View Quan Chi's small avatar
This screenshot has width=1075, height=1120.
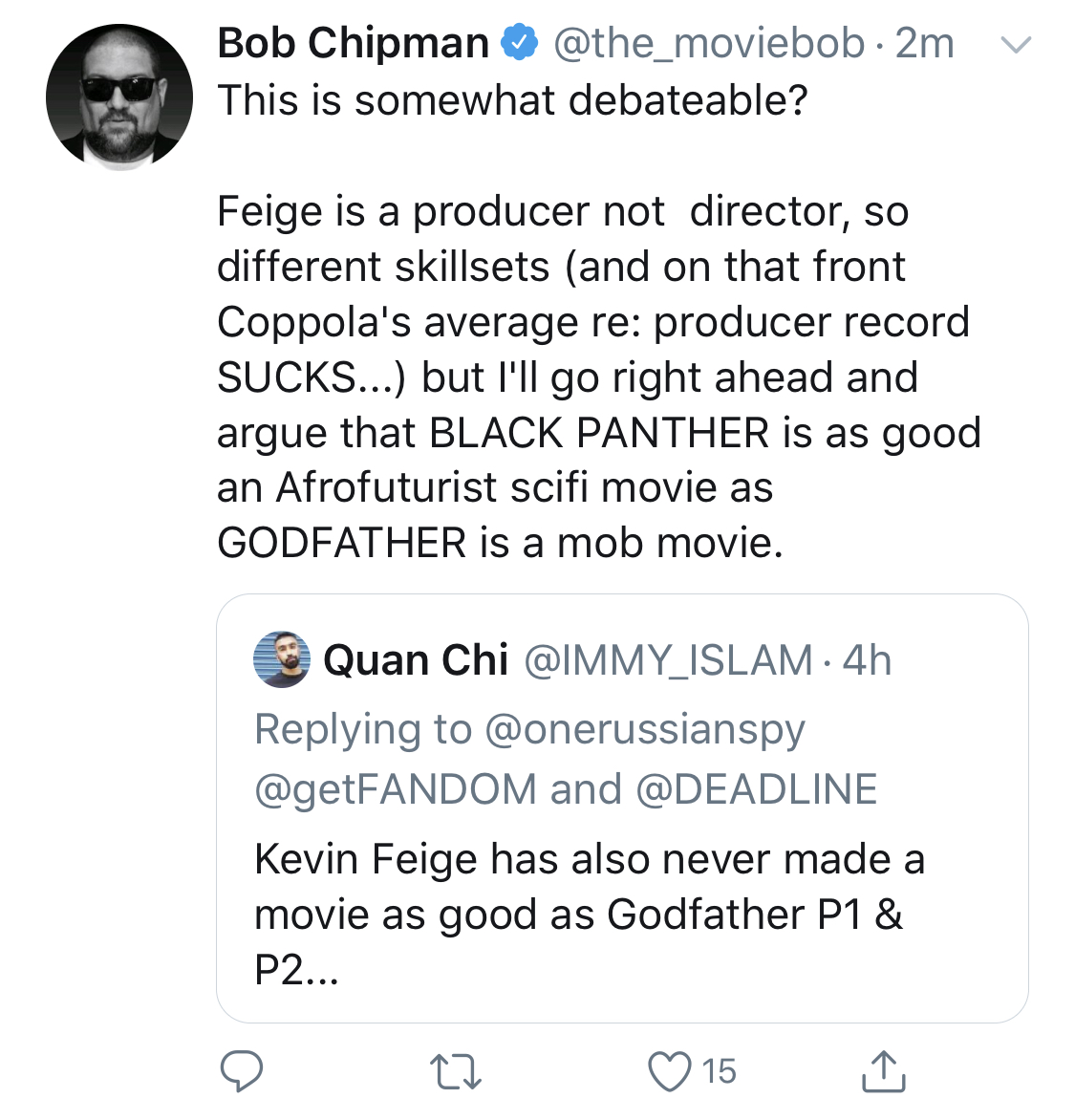click(282, 659)
